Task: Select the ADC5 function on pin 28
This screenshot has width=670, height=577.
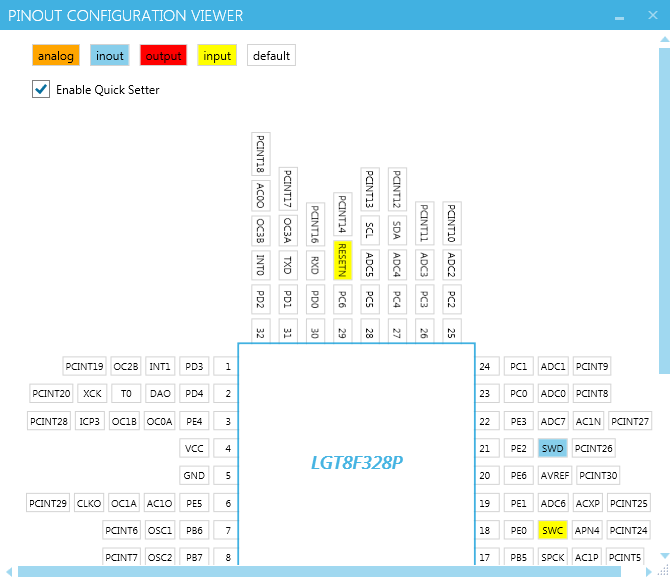Action: click(370, 265)
